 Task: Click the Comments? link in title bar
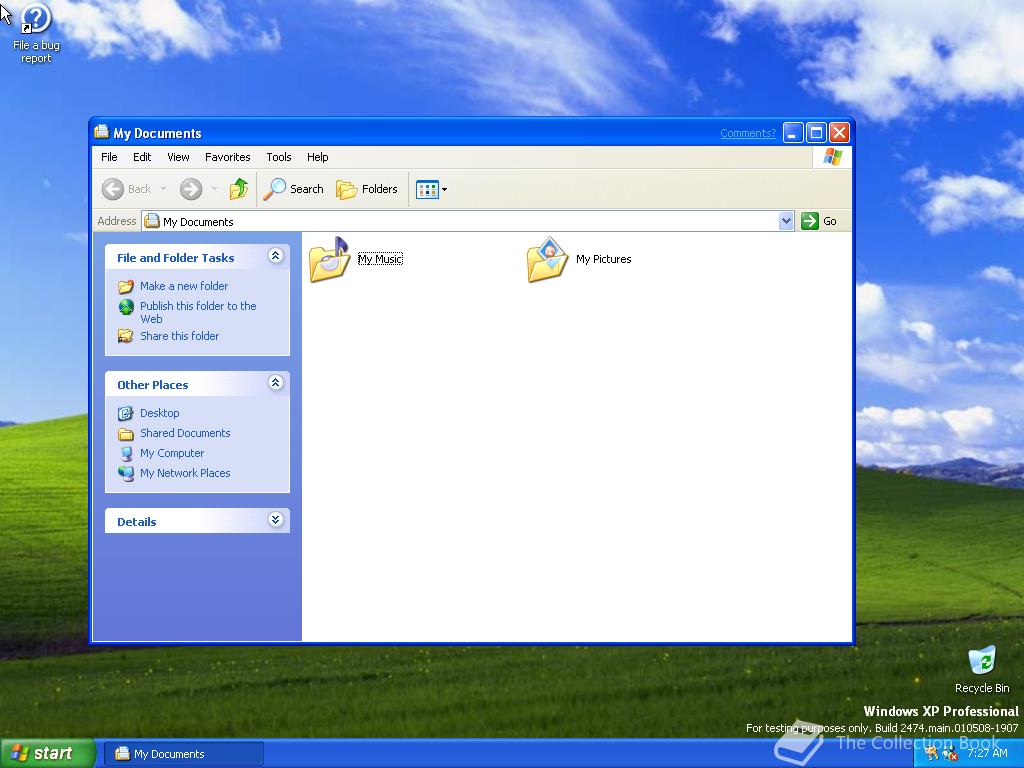click(x=748, y=133)
